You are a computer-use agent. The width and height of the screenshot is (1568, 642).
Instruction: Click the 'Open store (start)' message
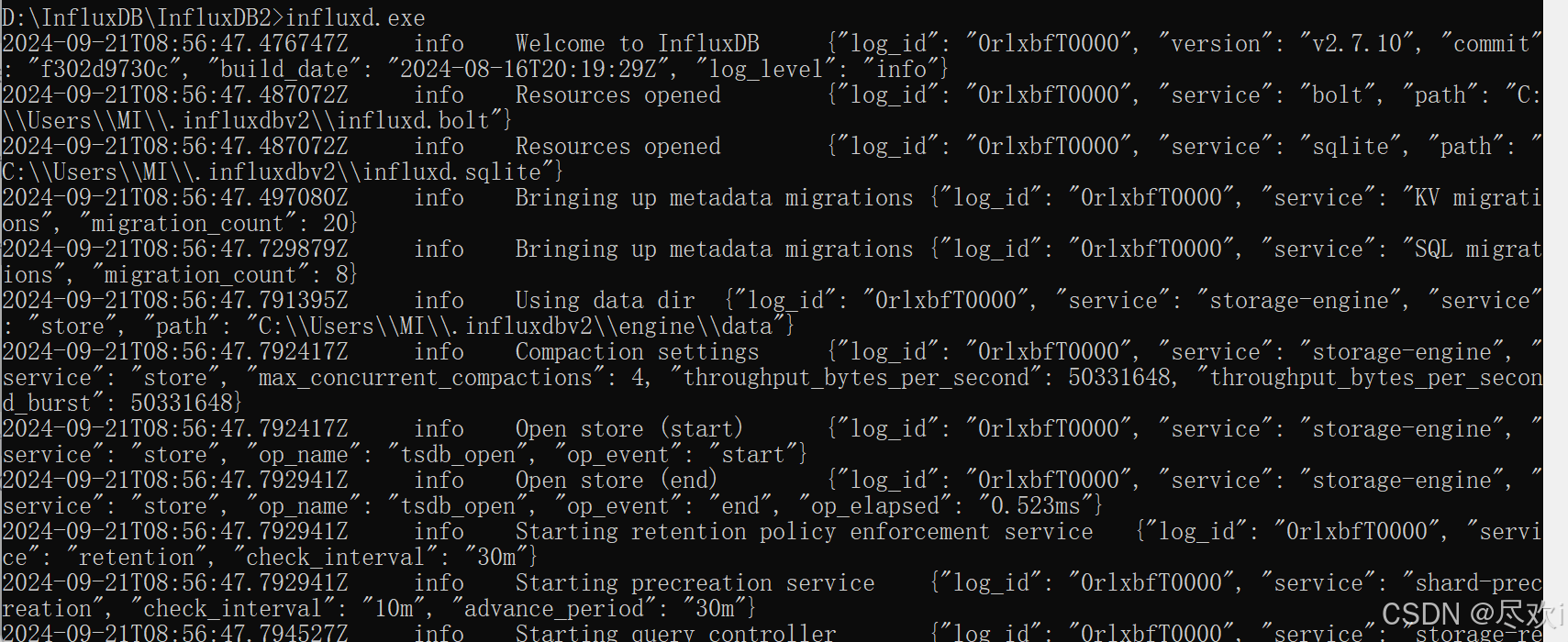[629, 428]
